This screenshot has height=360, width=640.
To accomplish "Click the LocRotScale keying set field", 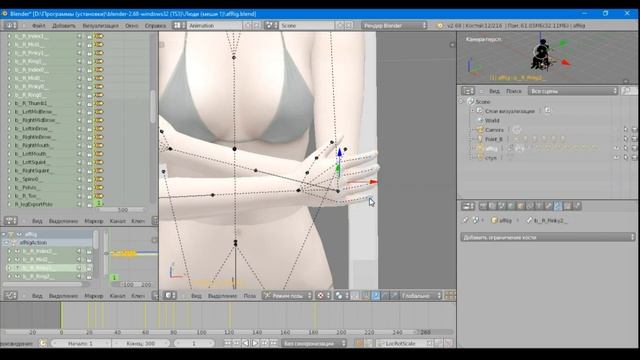I will (x=403, y=344).
